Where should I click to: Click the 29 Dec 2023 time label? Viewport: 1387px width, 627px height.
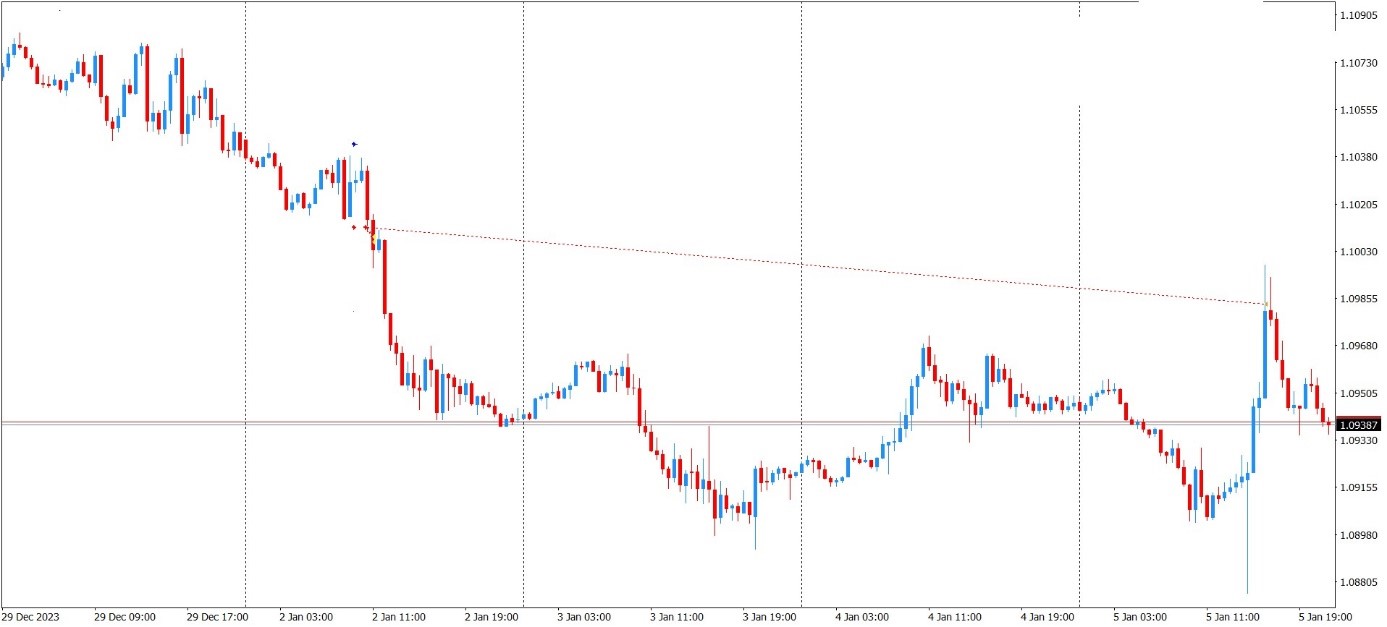31,617
